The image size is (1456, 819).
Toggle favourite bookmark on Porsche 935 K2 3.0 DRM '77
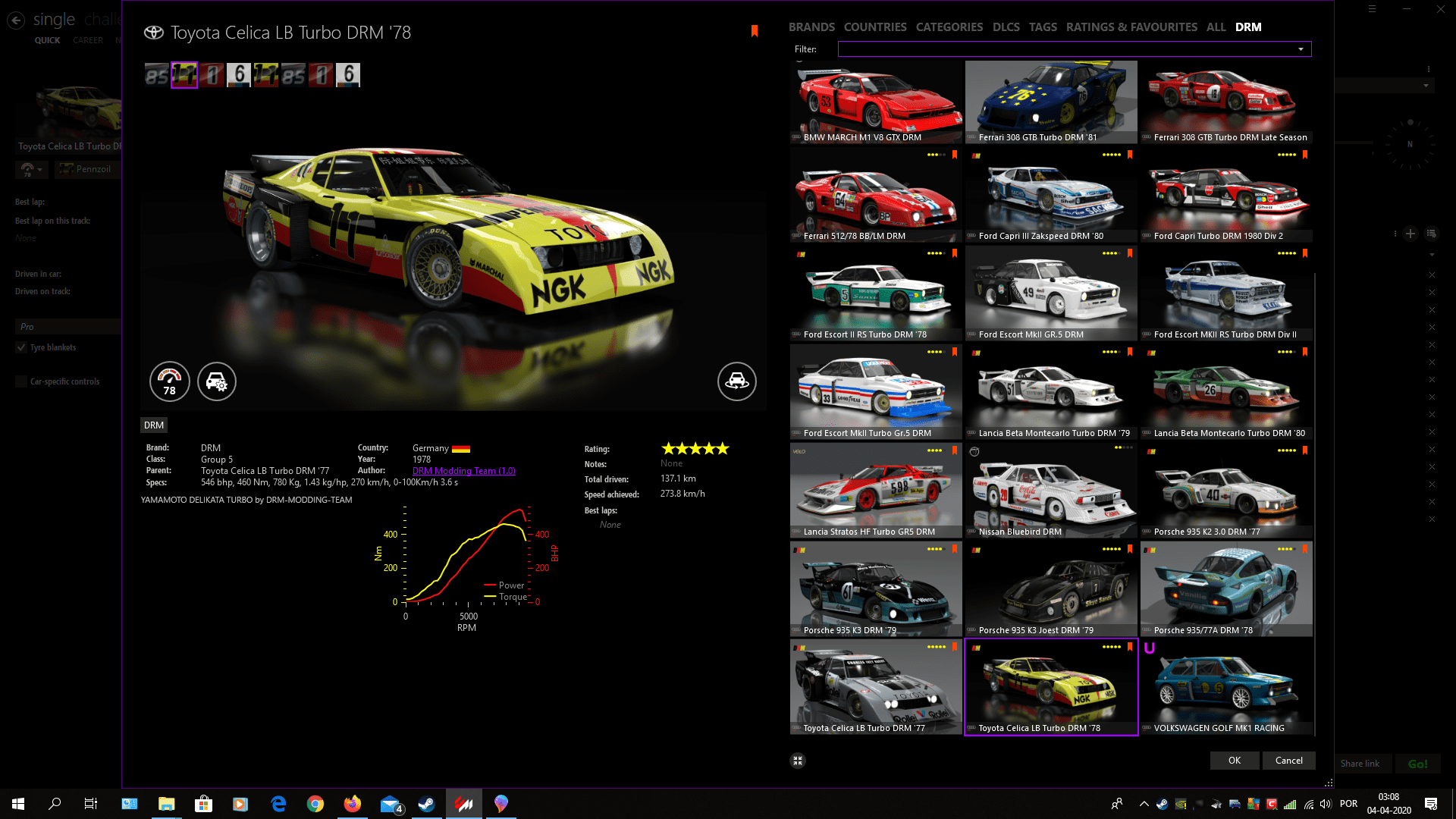[1305, 450]
